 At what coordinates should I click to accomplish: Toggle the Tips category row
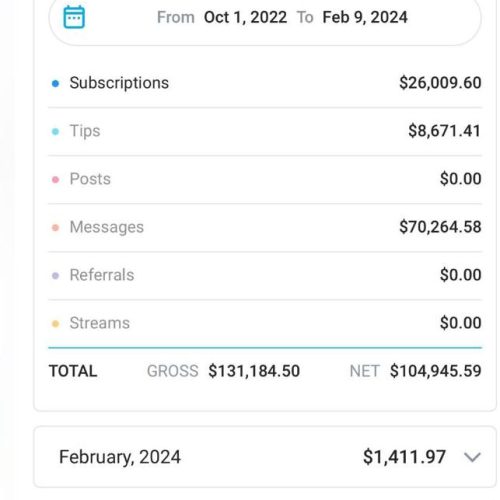(x=265, y=131)
